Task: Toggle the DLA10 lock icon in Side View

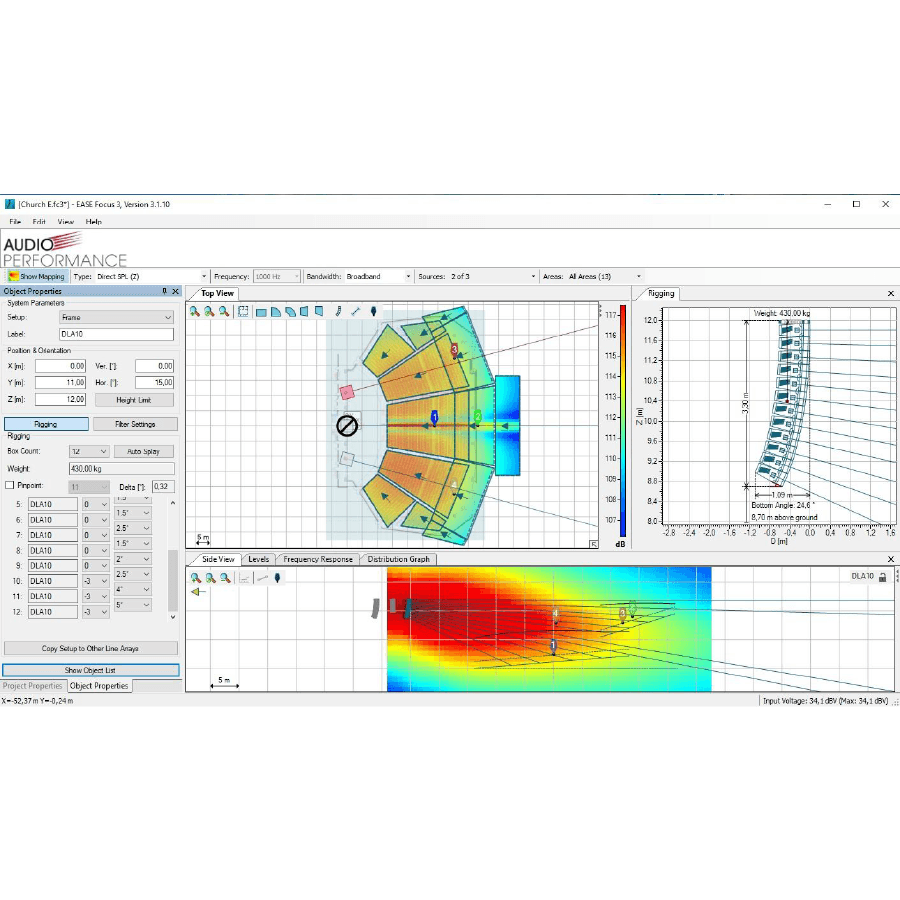Action: pyautogui.click(x=882, y=577)
